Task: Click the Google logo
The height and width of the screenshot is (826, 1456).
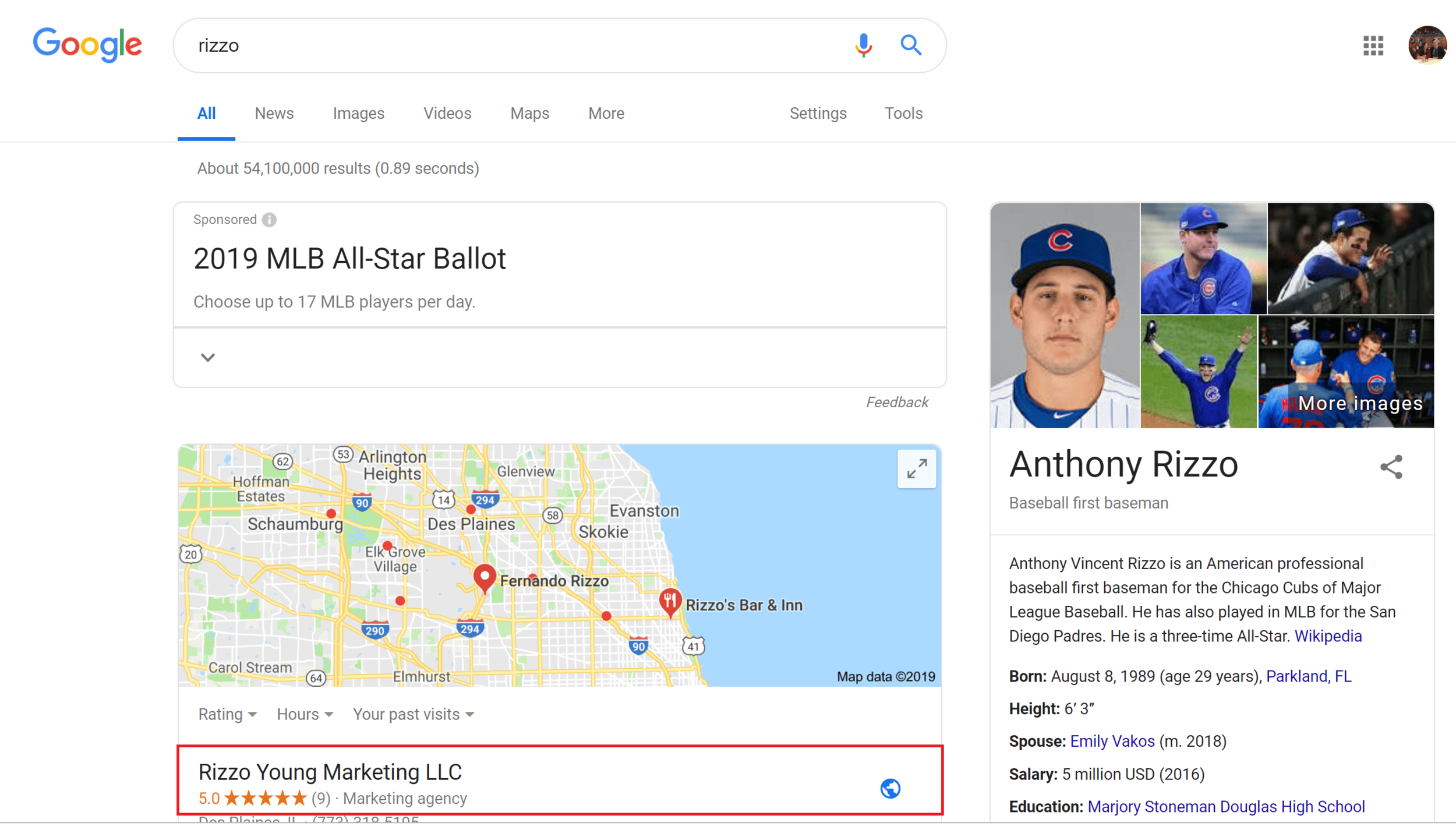Action: pyautogui.click(x=87, y=45)
